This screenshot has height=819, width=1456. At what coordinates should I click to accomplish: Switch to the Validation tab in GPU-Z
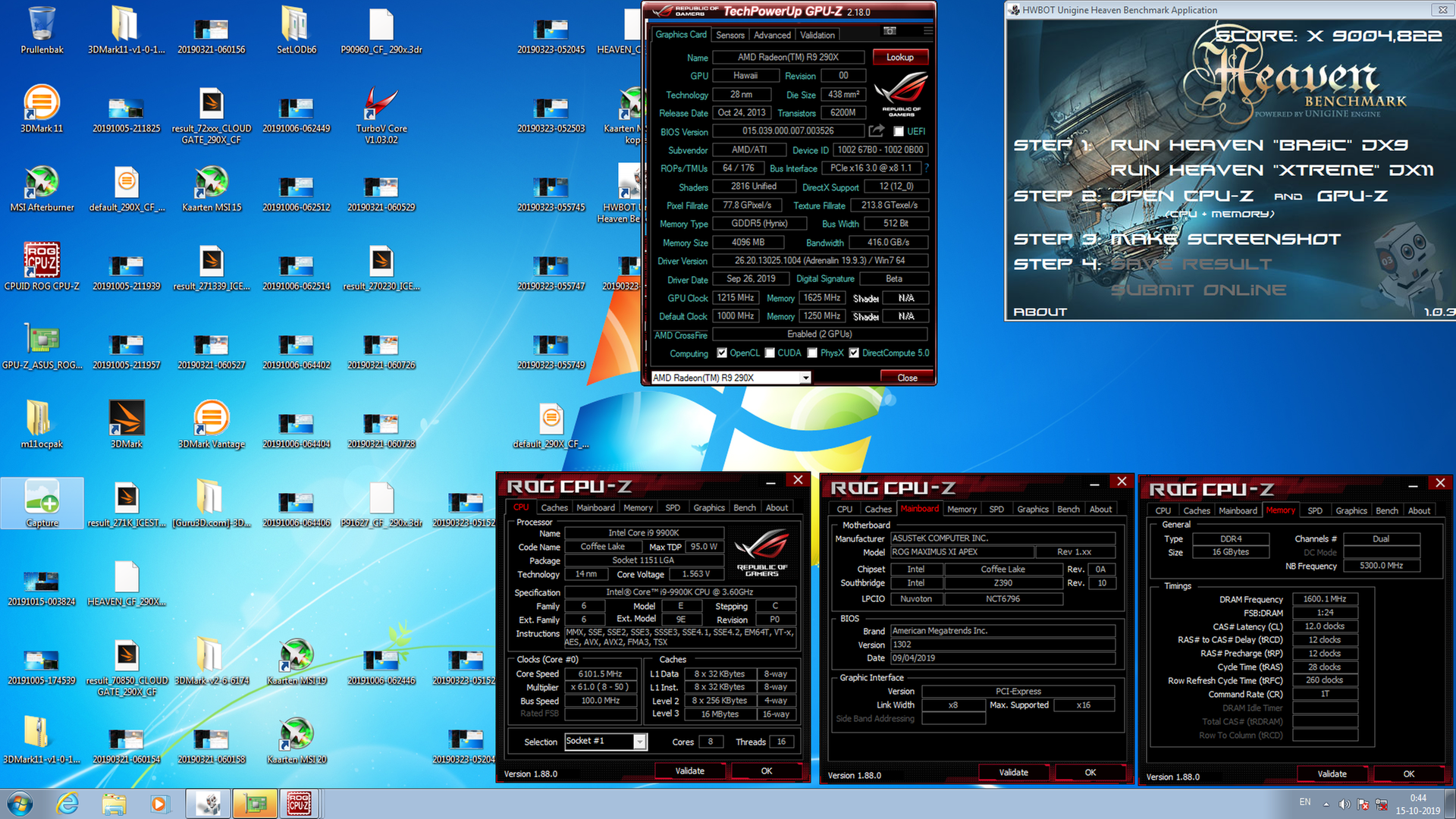point(817,35)
